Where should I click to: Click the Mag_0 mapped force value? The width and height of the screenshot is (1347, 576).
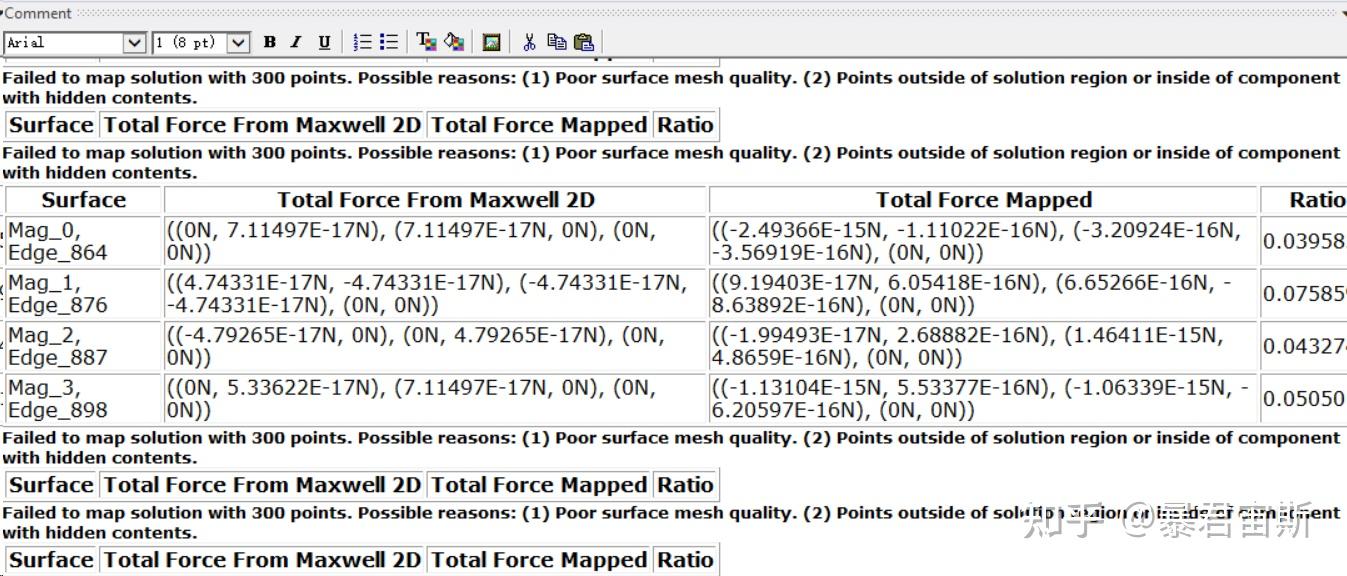tap(984, 241)
